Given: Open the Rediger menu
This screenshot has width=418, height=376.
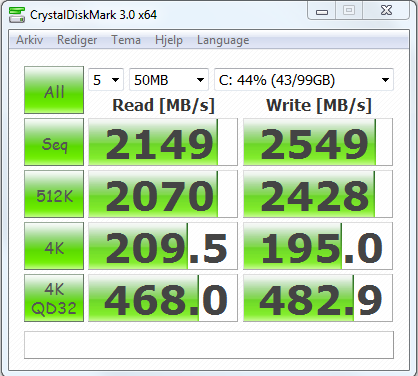Looking at the screenshot, I should click(x=77, y=40).
